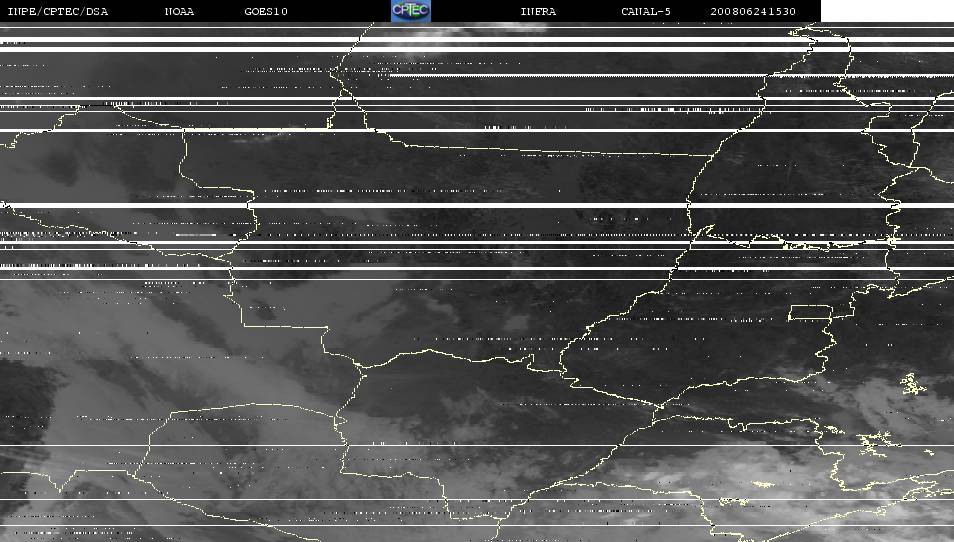This screenshot has height=542, width=954.
Task: Click the GOES10 satellite label
Action: (266, 12)
